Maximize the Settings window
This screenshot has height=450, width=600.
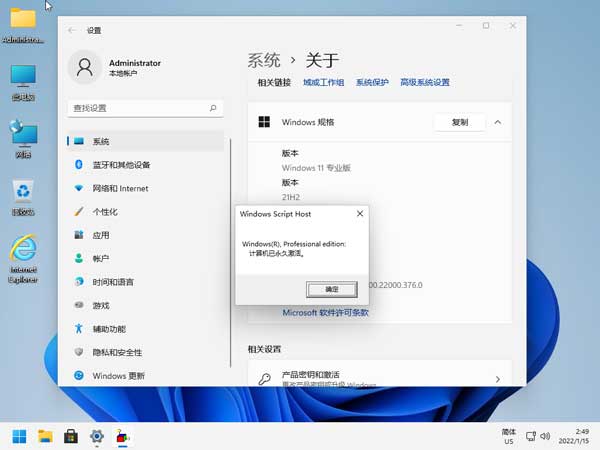click(486, 26)
